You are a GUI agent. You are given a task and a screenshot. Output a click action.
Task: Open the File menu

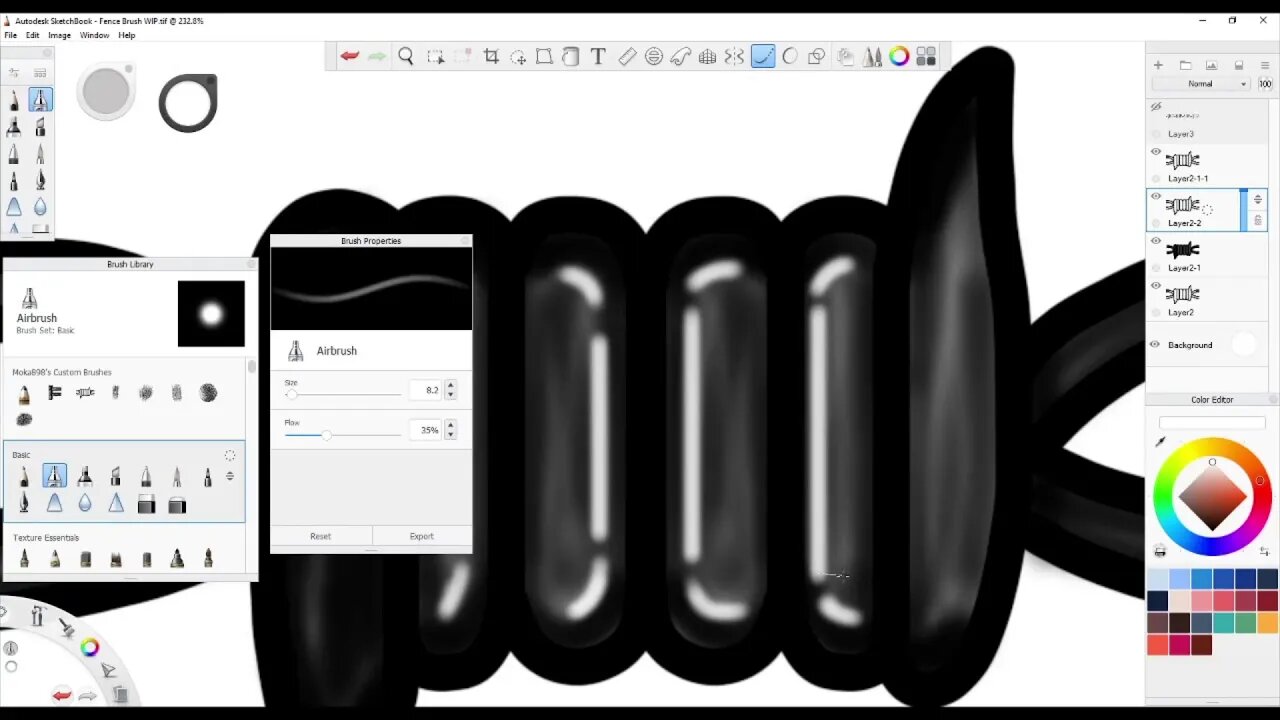point(10,35)
